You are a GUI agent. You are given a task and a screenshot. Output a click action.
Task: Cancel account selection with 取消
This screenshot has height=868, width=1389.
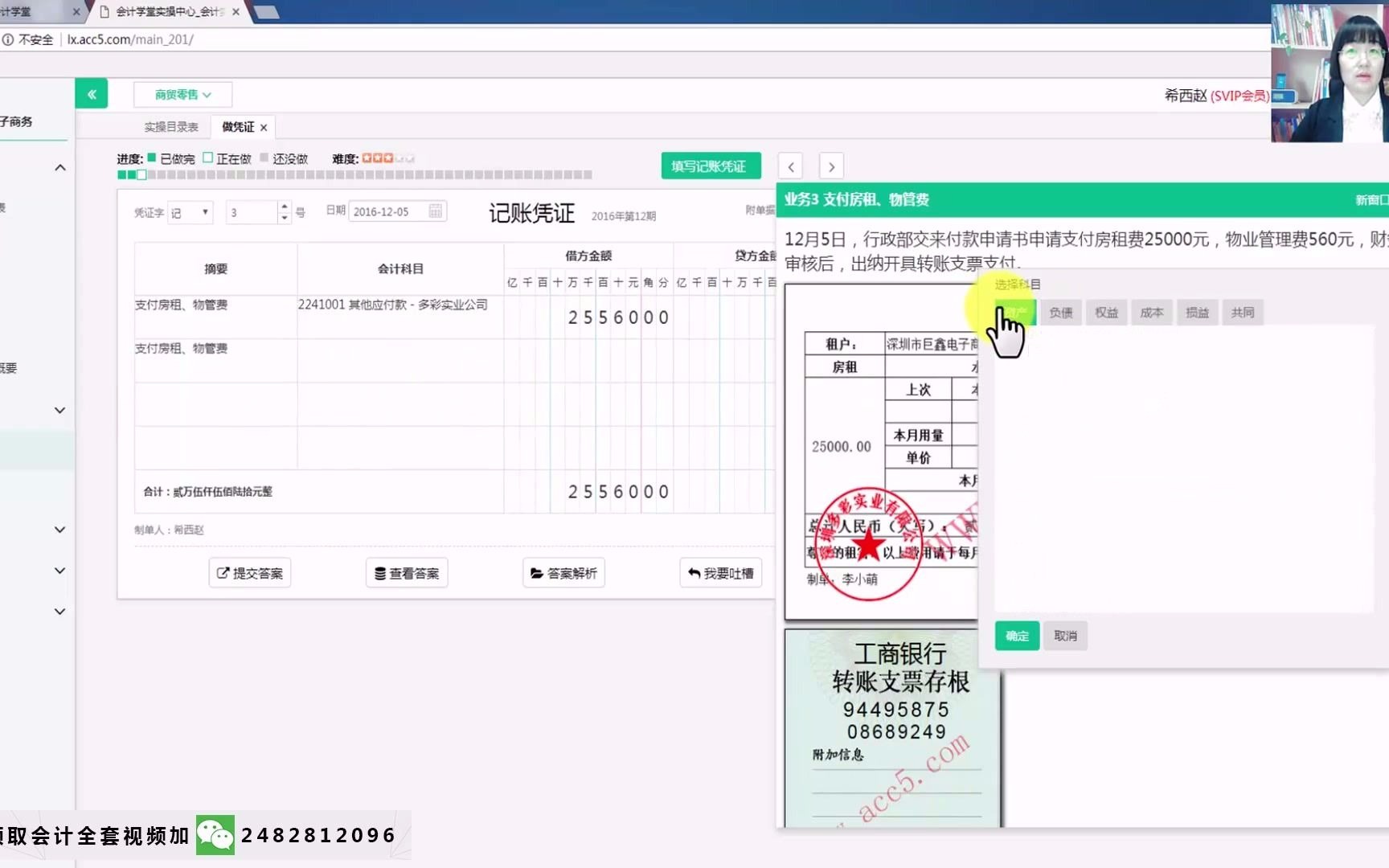[1065, 636]
